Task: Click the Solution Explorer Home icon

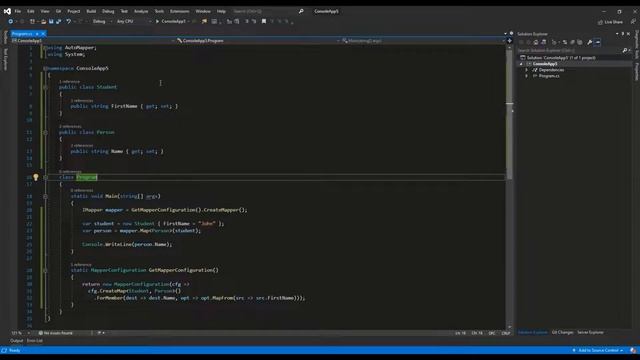Action: (536, 42)
